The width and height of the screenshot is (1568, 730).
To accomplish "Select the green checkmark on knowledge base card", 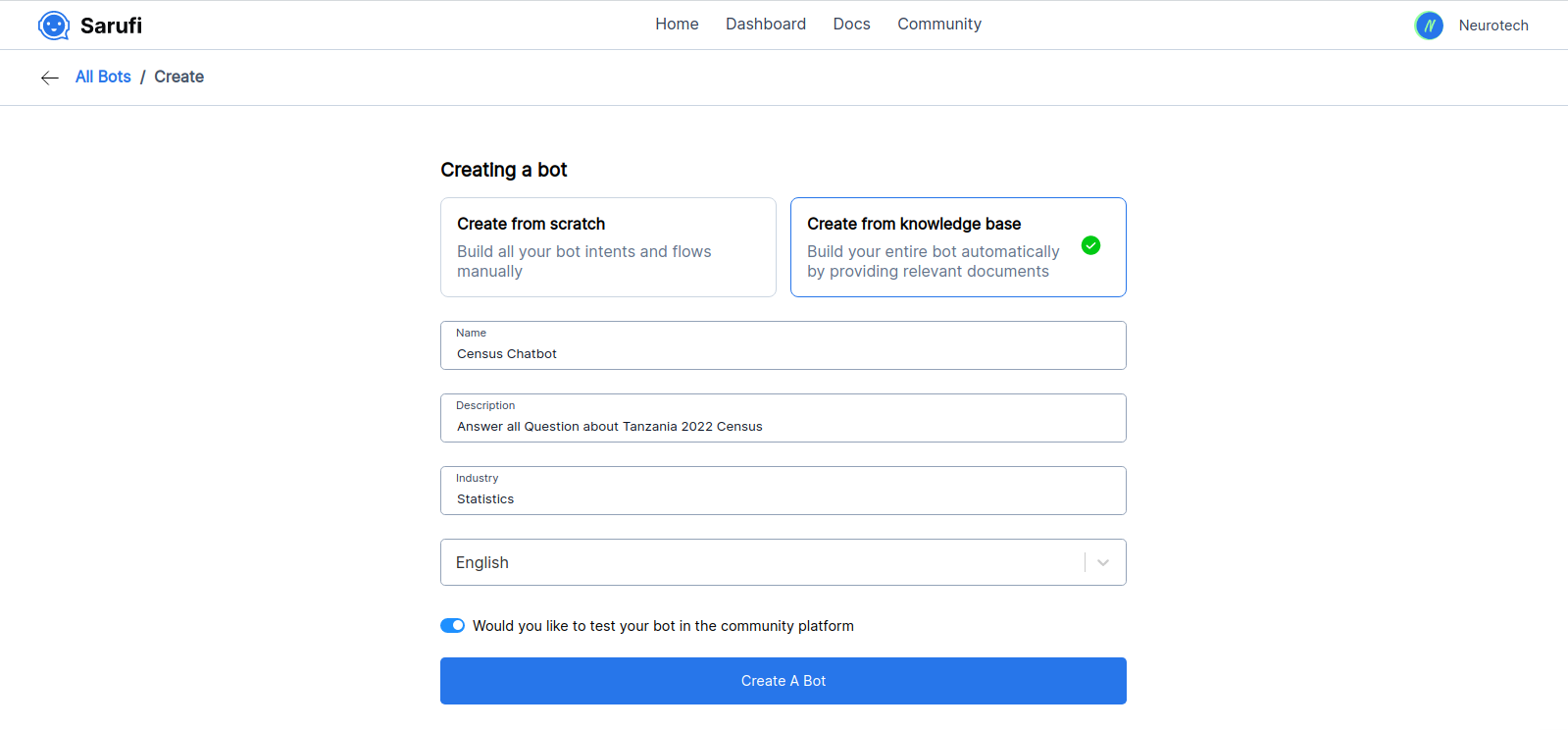I will pos(1090,245).
